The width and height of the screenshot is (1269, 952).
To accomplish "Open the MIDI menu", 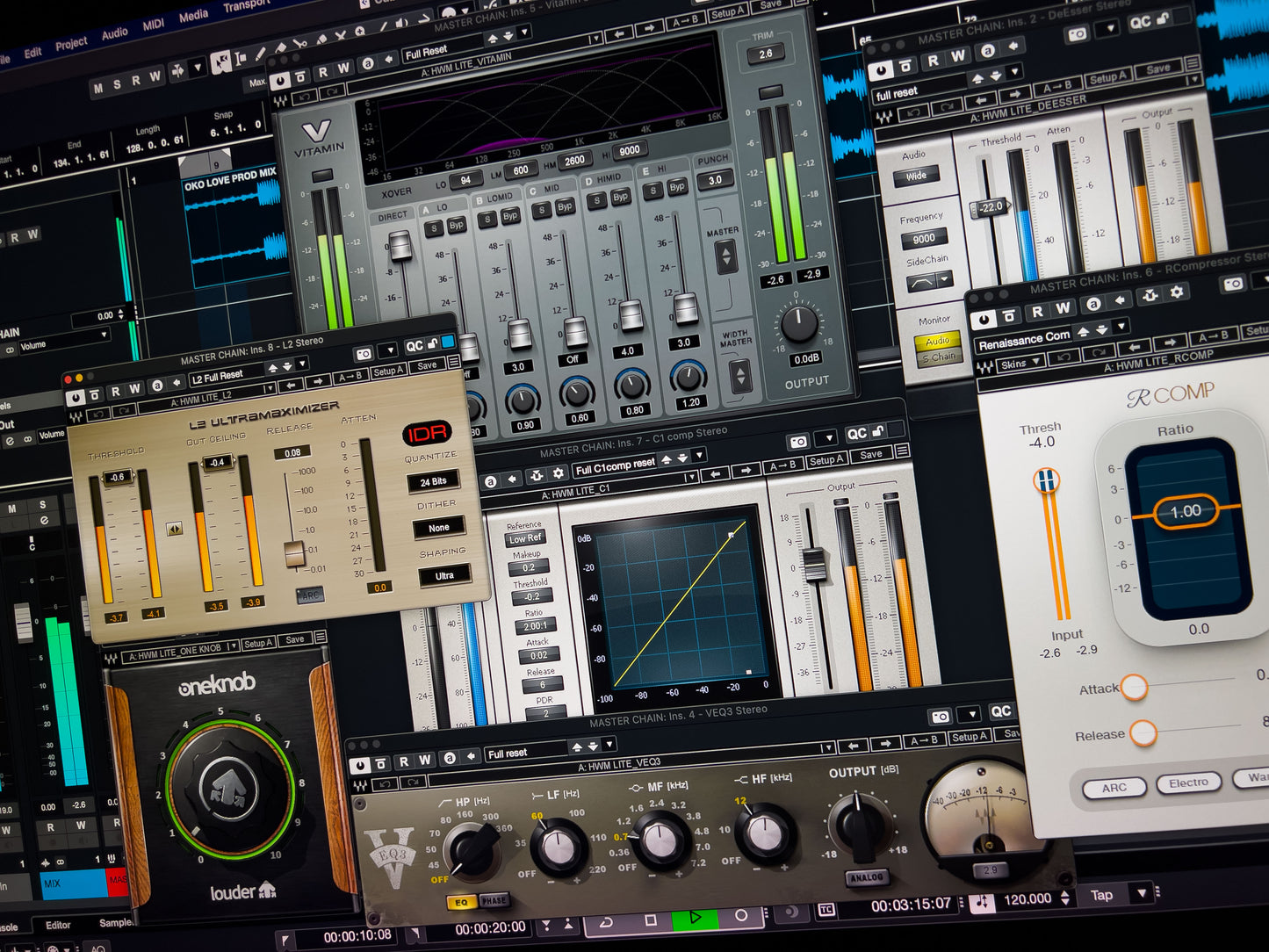I will (x=154, y=25).
